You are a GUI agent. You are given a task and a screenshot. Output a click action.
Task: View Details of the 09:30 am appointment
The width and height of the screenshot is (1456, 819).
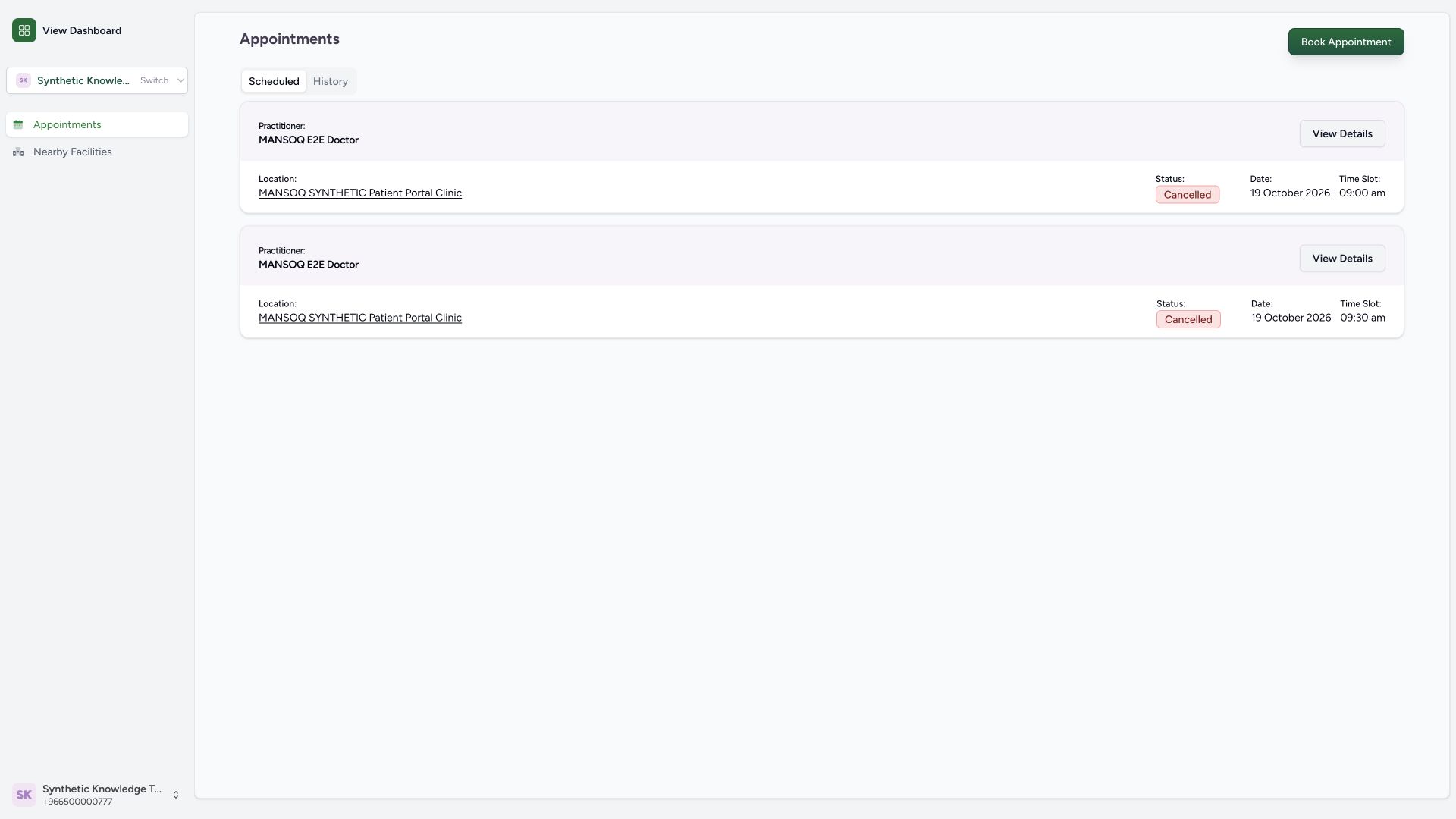pos(1342,259)
